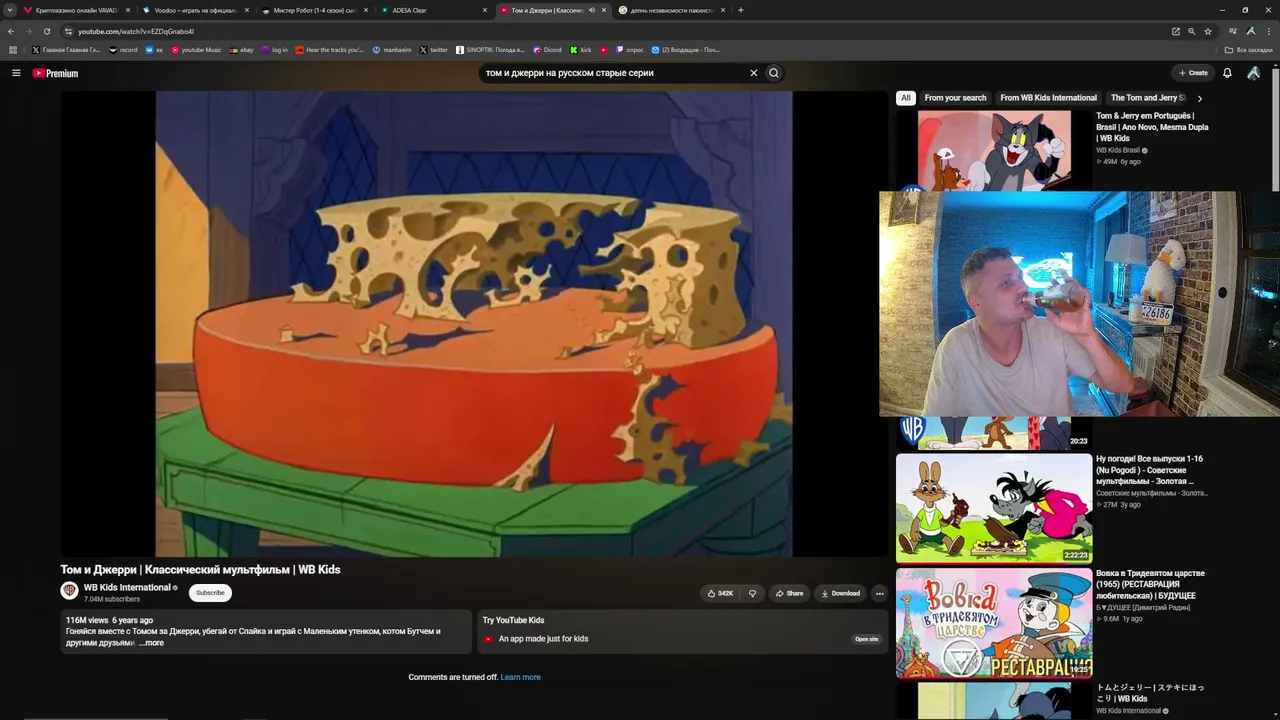The height and width of the screenshot is (720, 1280).
Task: Go back in browser history
Action: [x=11, y=31]
